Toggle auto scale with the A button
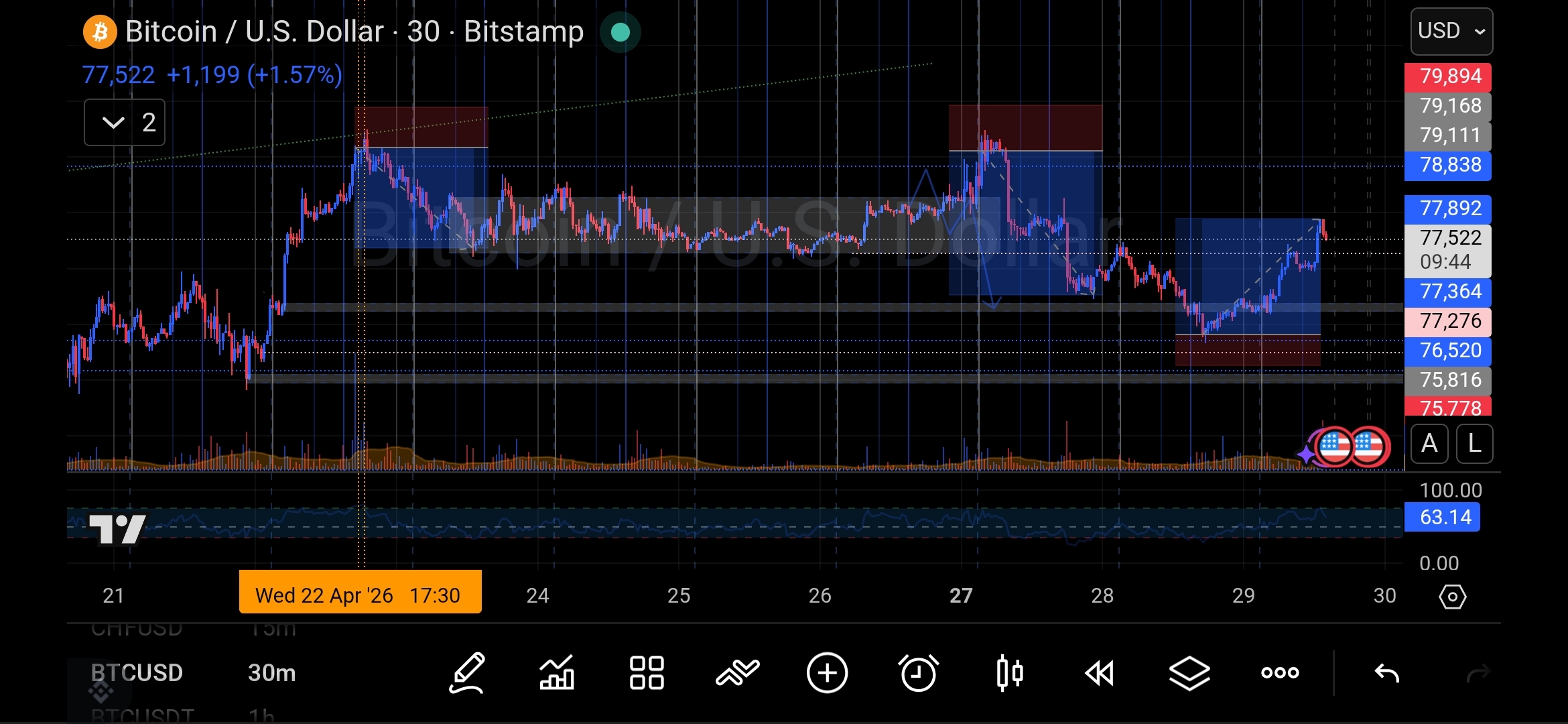This screenshot has height=724, width=1568. [x=1429, y=444]
